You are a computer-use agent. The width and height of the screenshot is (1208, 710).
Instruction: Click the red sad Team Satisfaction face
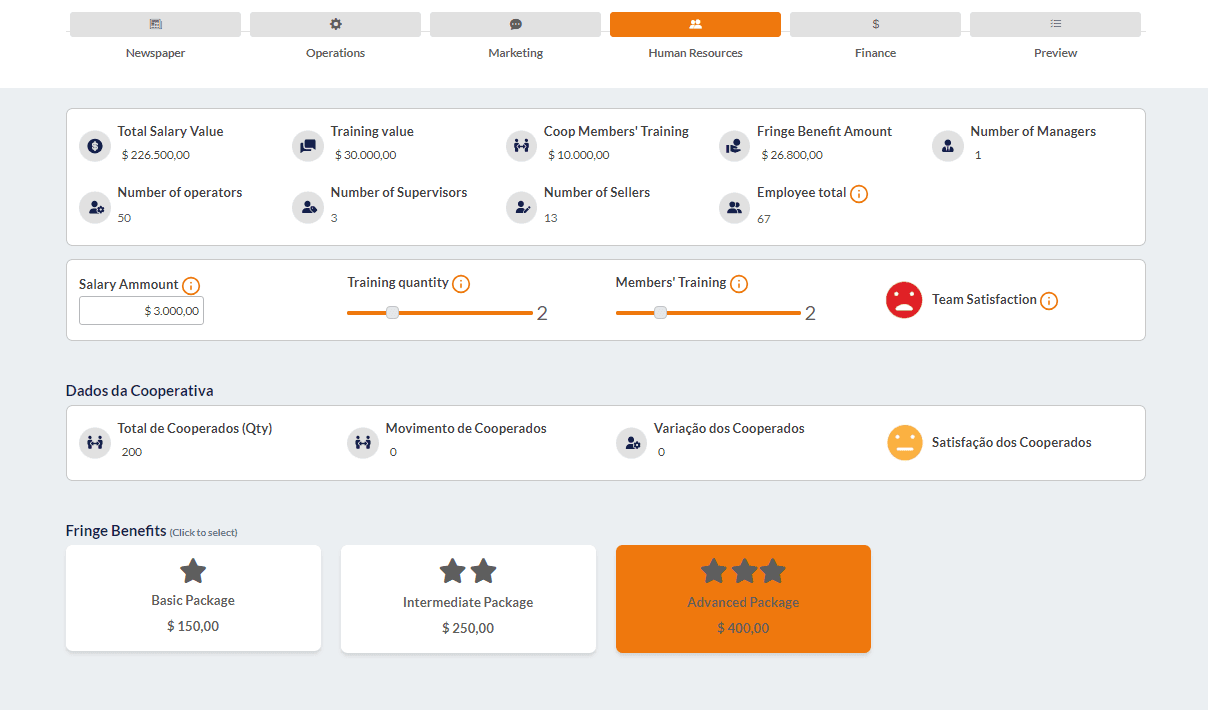tap(904, 300)
